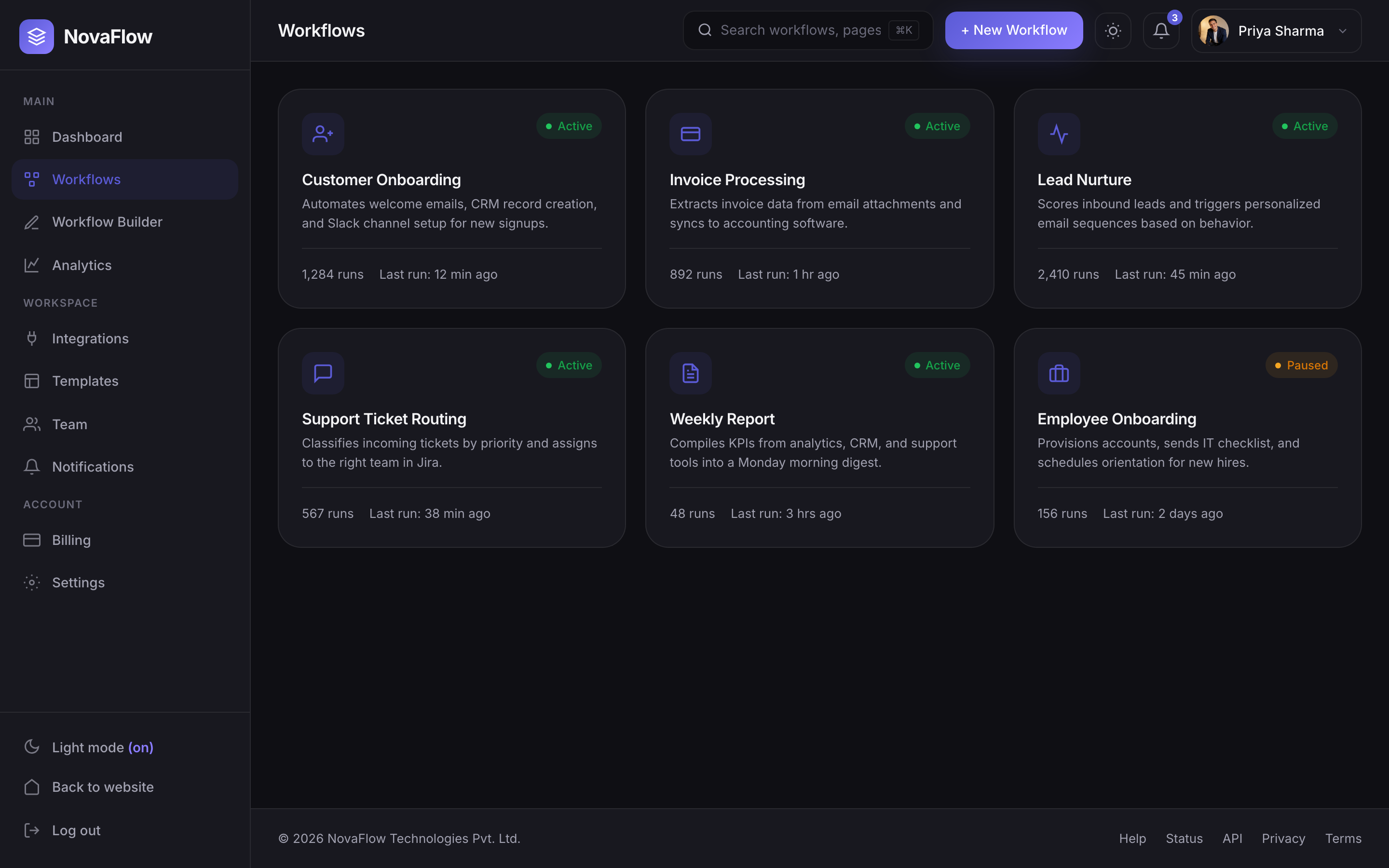
Task: Open the Lead Nurture workflow title
Action: [x=1084, y=180]
